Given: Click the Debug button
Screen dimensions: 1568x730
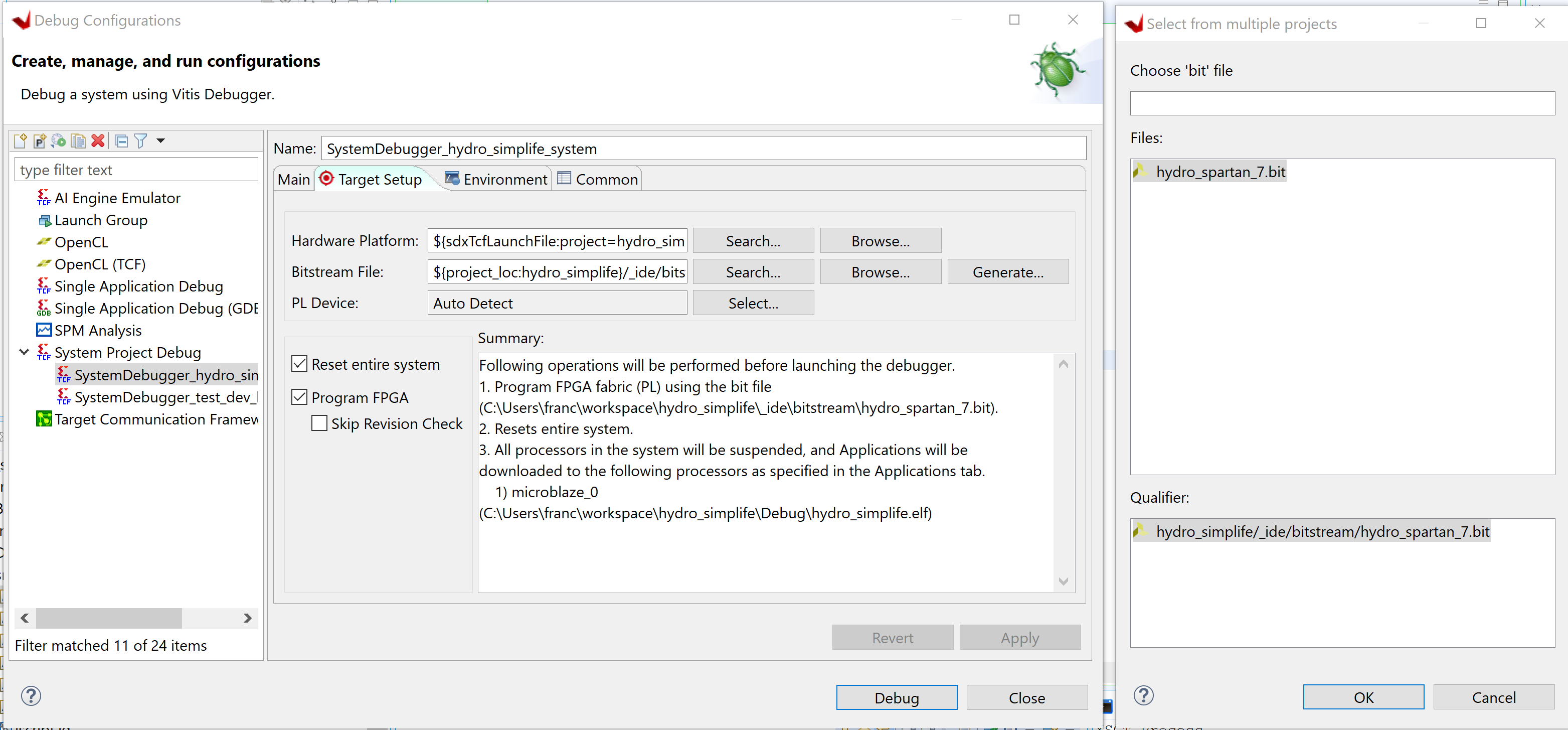Looking at the screenshot, I should pyautogui.click(x=897, y=697).
